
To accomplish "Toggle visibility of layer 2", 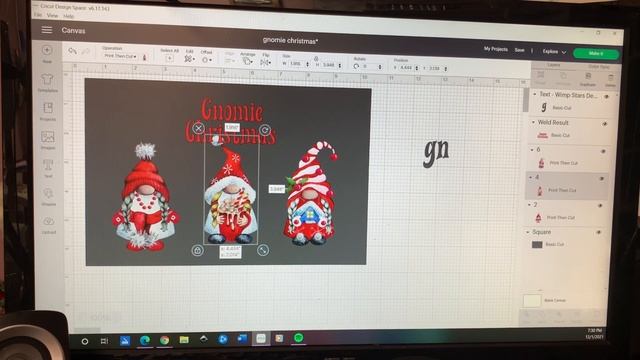I will [x=600, y=206].
